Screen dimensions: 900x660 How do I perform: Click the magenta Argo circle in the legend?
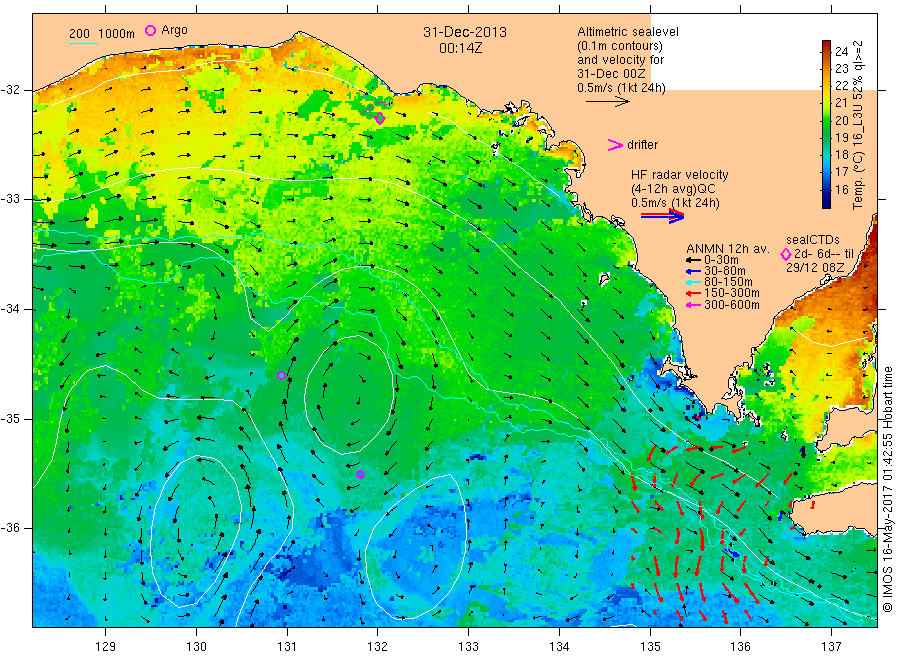click(150, 30)
